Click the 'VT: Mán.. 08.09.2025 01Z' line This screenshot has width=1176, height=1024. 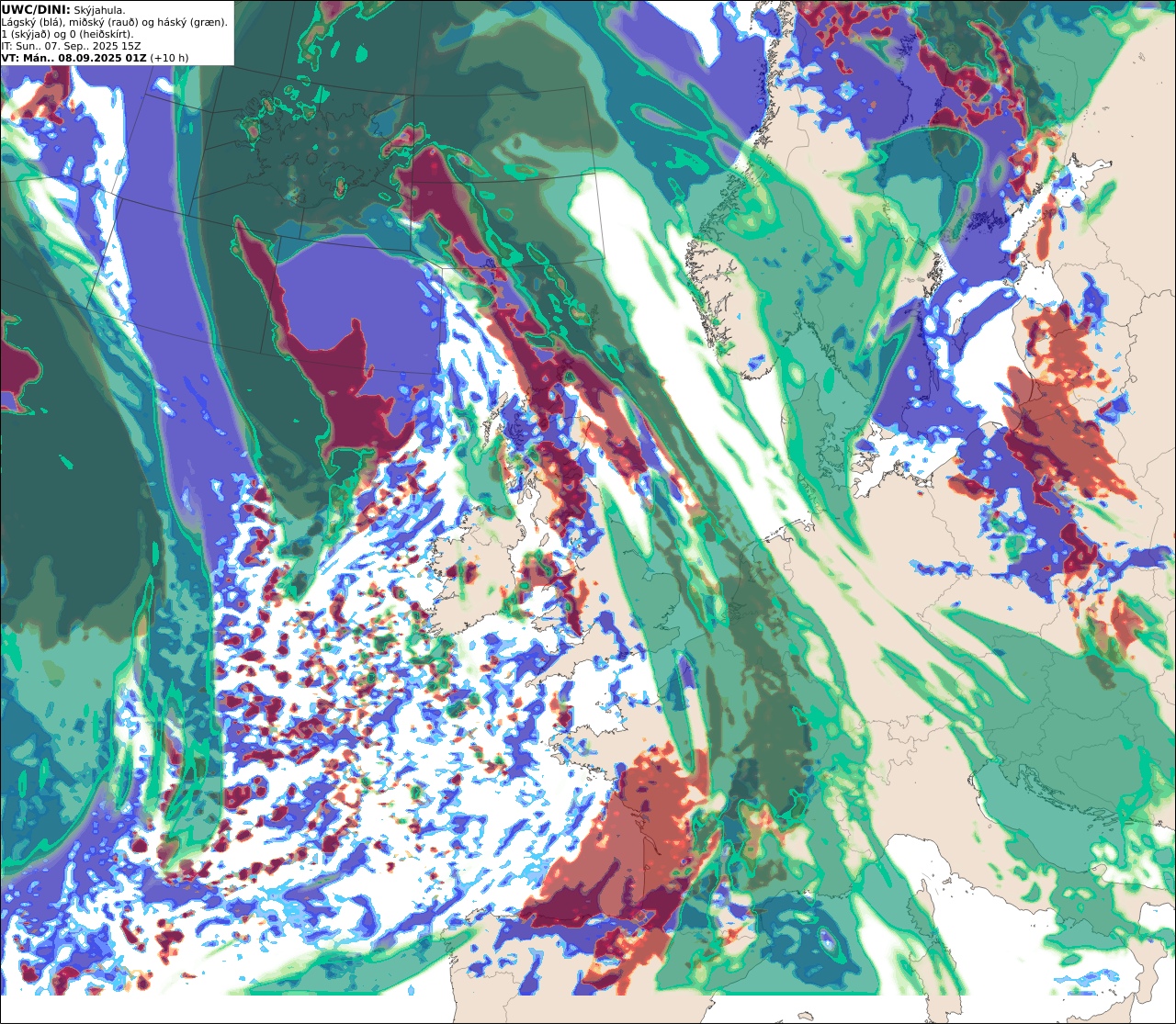coord(95,58)
